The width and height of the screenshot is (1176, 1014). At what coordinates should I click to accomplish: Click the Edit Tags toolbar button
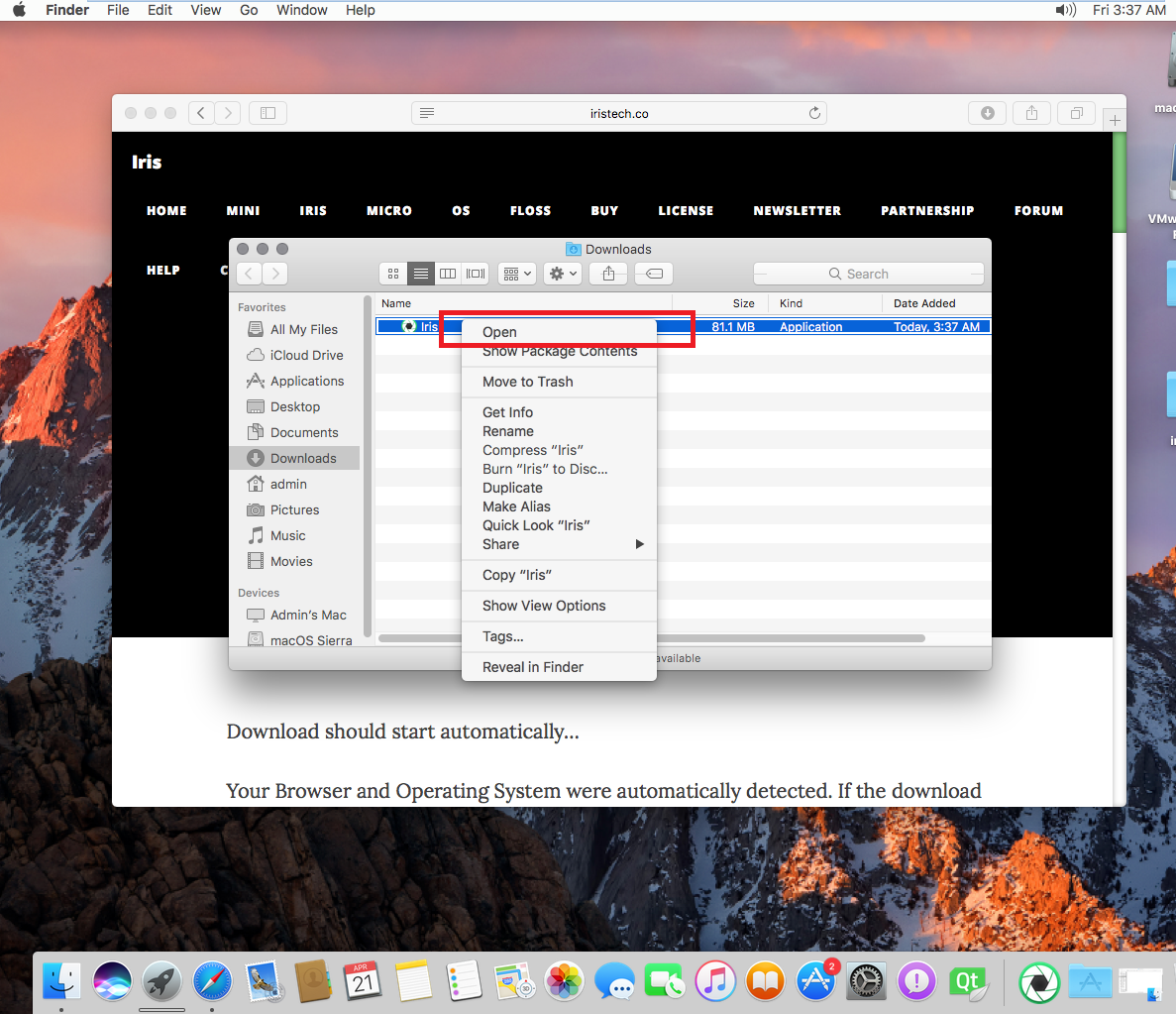654,274
